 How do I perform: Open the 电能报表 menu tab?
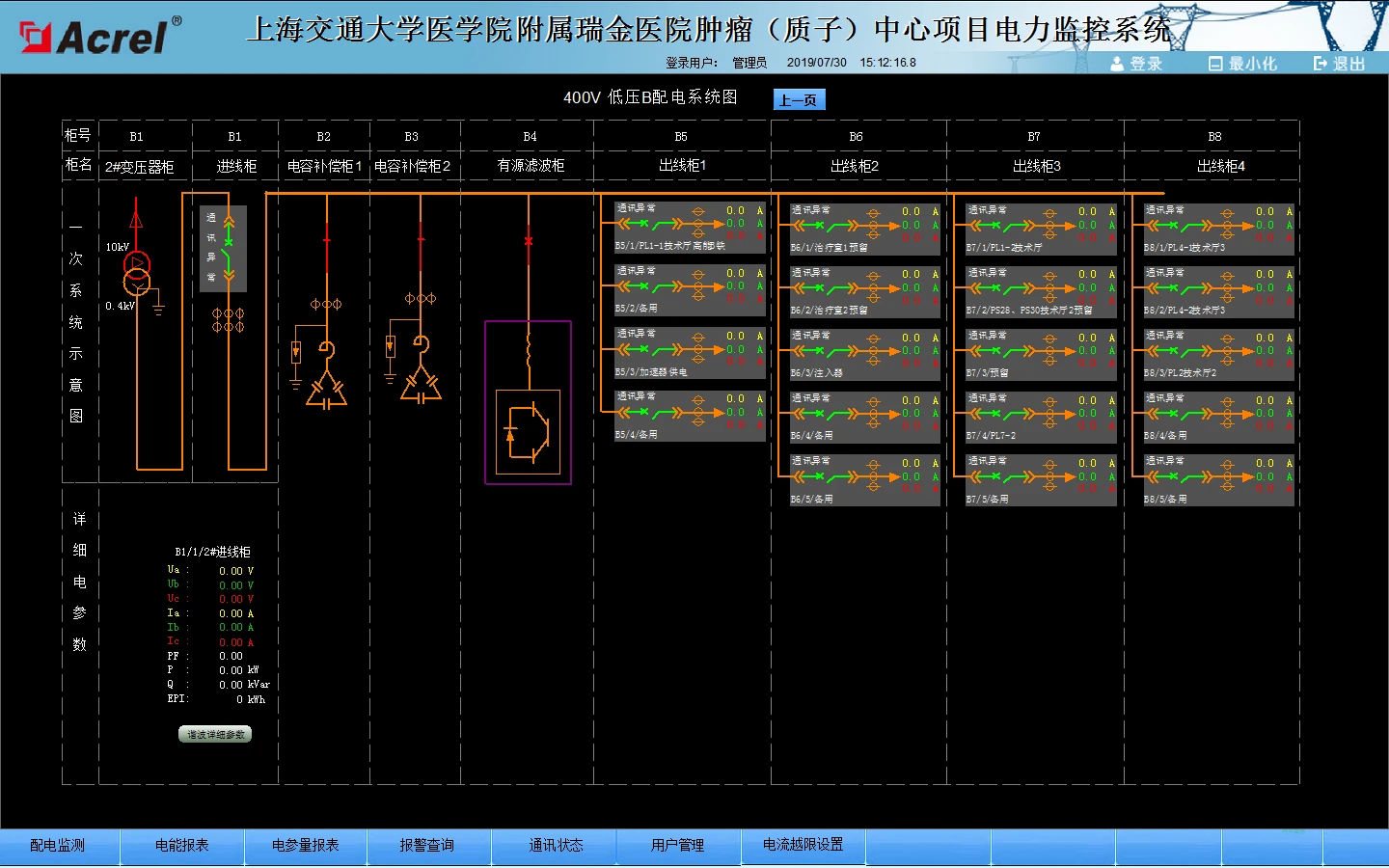(182, 846)
